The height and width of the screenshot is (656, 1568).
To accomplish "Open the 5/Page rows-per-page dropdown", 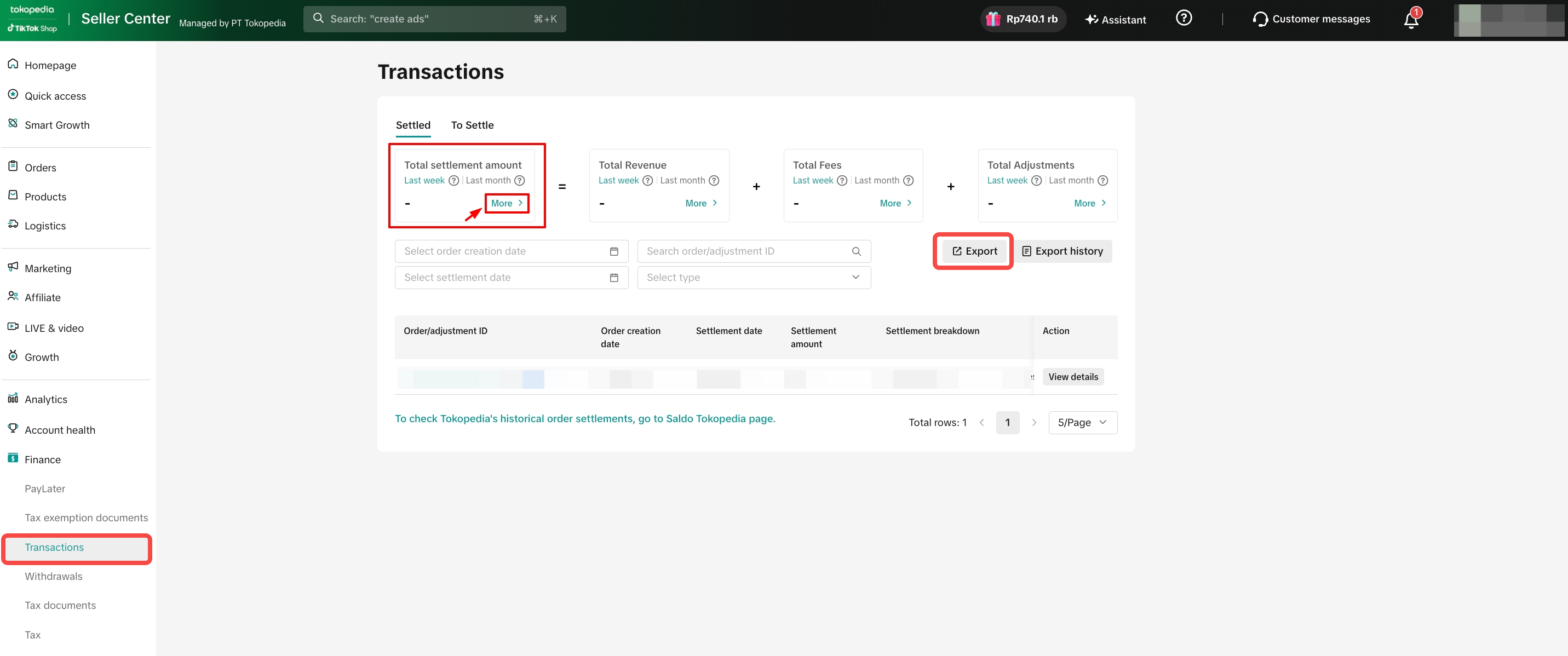I will pyautogui.click(x=1082, y=422).
